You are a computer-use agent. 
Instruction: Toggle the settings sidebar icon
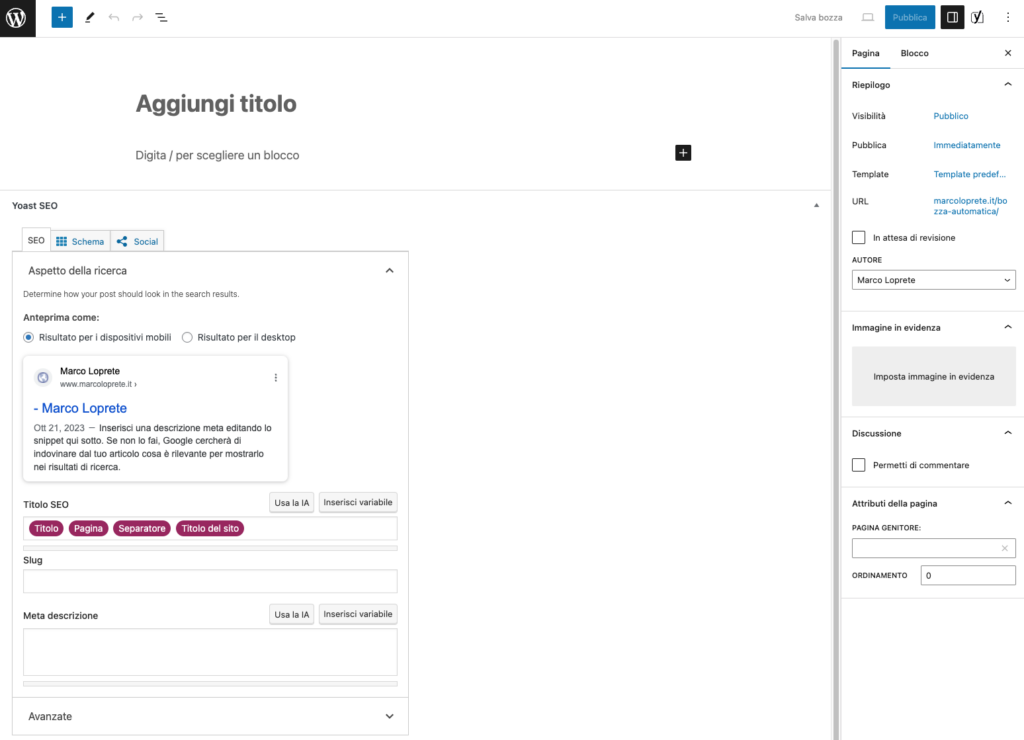[952, 18]
